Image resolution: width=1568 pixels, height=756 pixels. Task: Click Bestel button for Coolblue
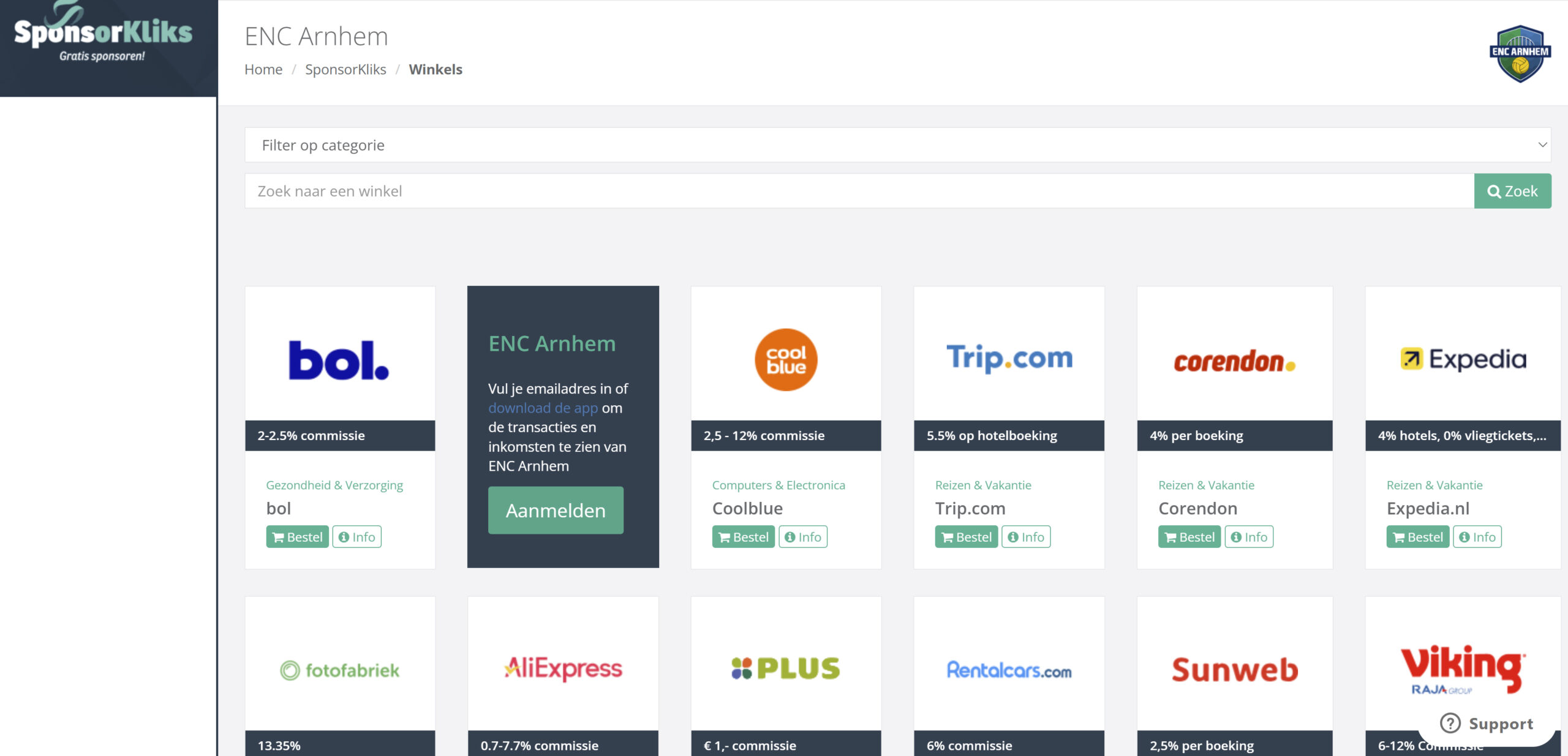tap(743, 537)
